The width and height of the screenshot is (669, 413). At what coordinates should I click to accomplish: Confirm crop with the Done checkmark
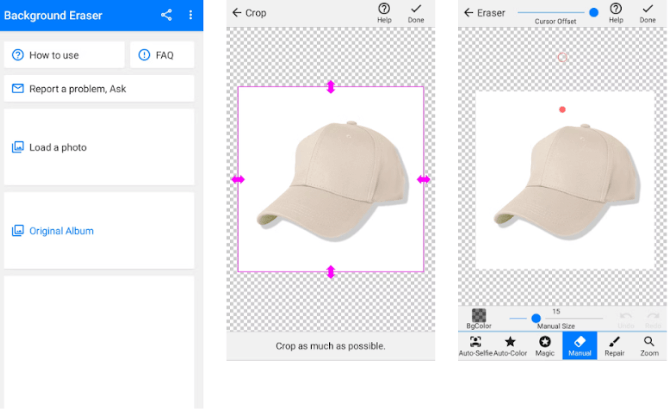(x=415, y=12)
